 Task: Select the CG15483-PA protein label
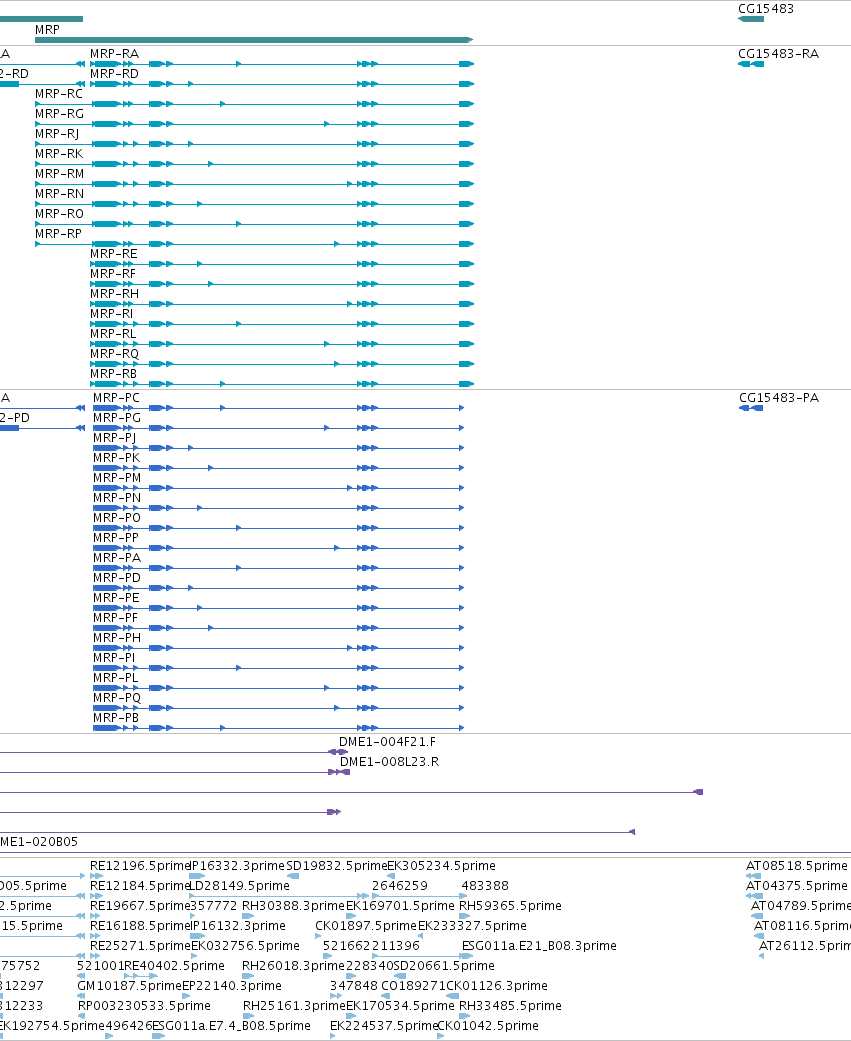[779, 398]
